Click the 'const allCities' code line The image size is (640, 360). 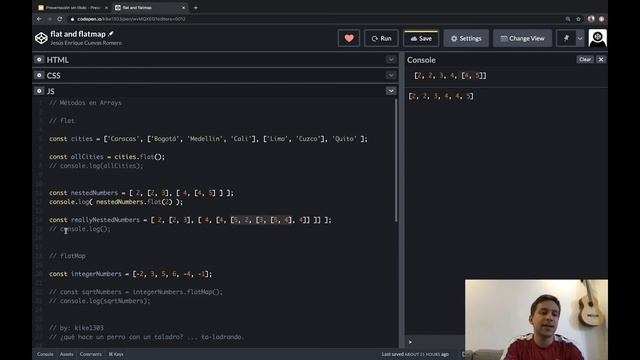(107, 157)
